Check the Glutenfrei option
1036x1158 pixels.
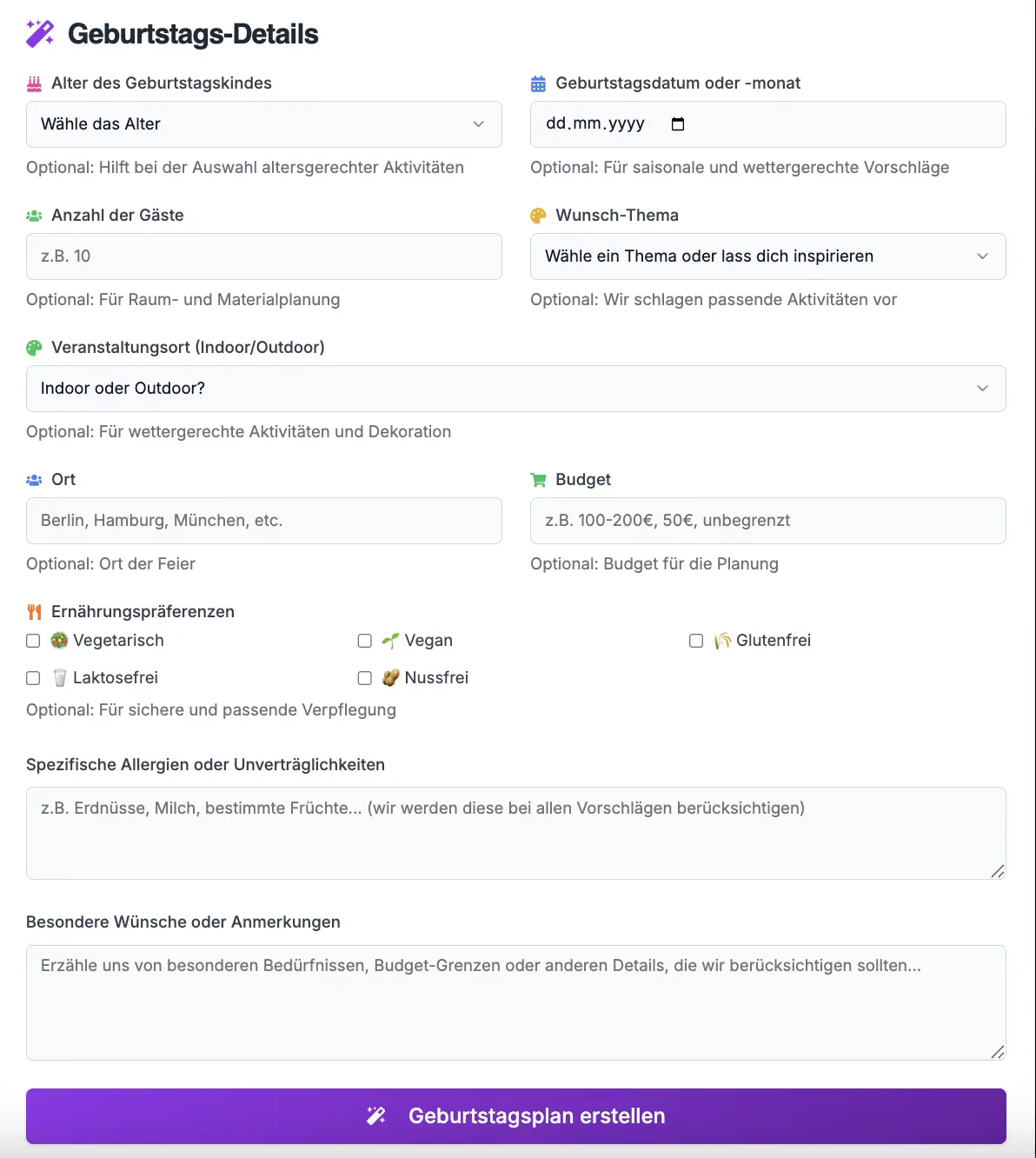pos(696,641)
